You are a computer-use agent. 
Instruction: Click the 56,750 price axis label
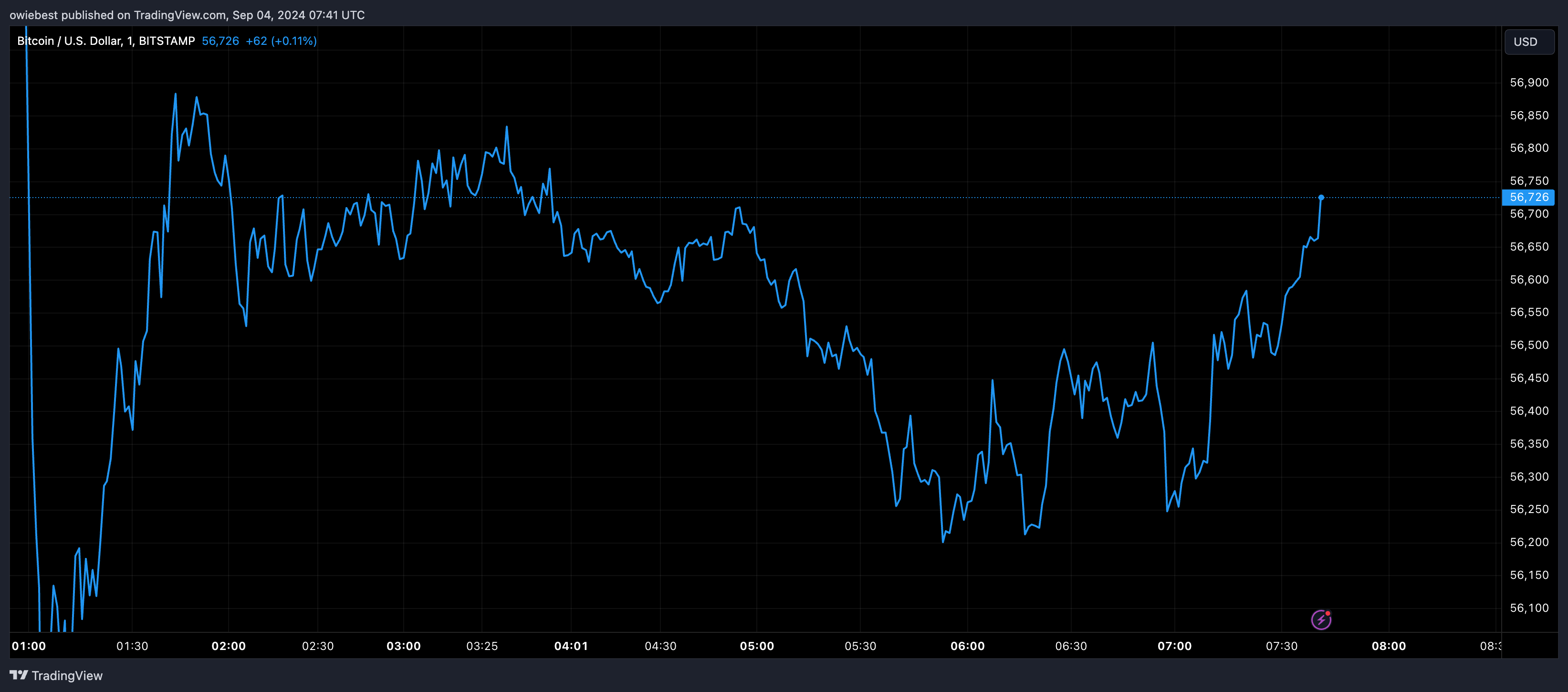pos(1529,181)
